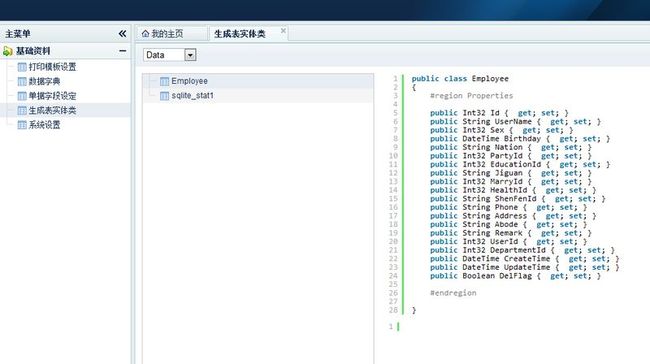Click the 'DateTime Birthday' property line
The height and width of the screenshot is (364, 650).
coord(520,138)
